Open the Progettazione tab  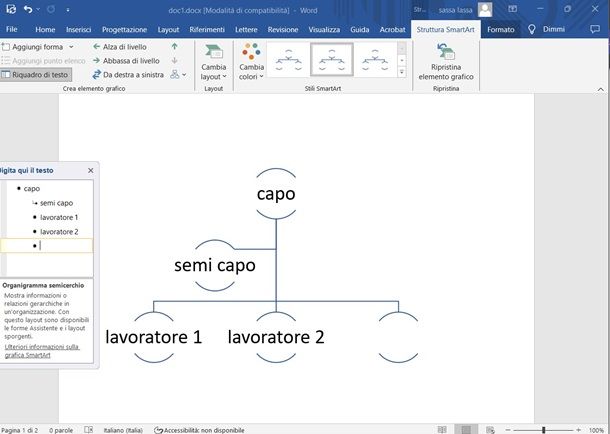[x=124, y=30]
